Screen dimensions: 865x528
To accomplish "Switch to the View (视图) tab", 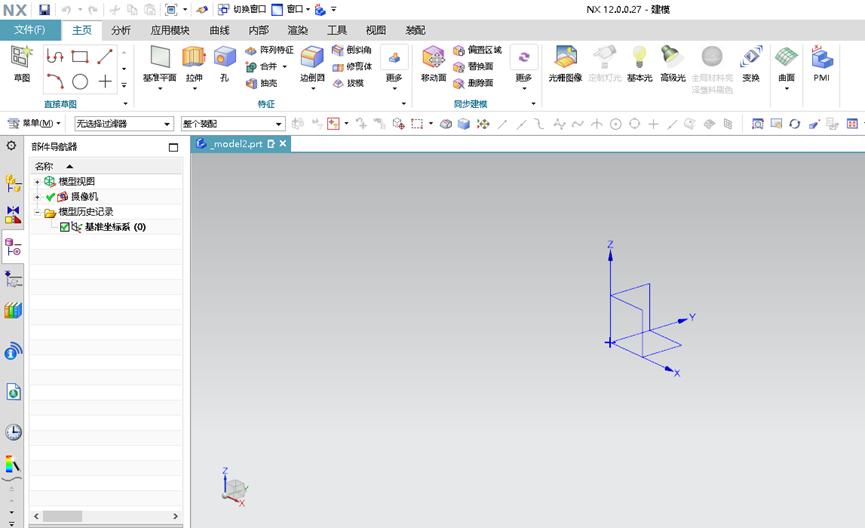I will click(376, 30).
